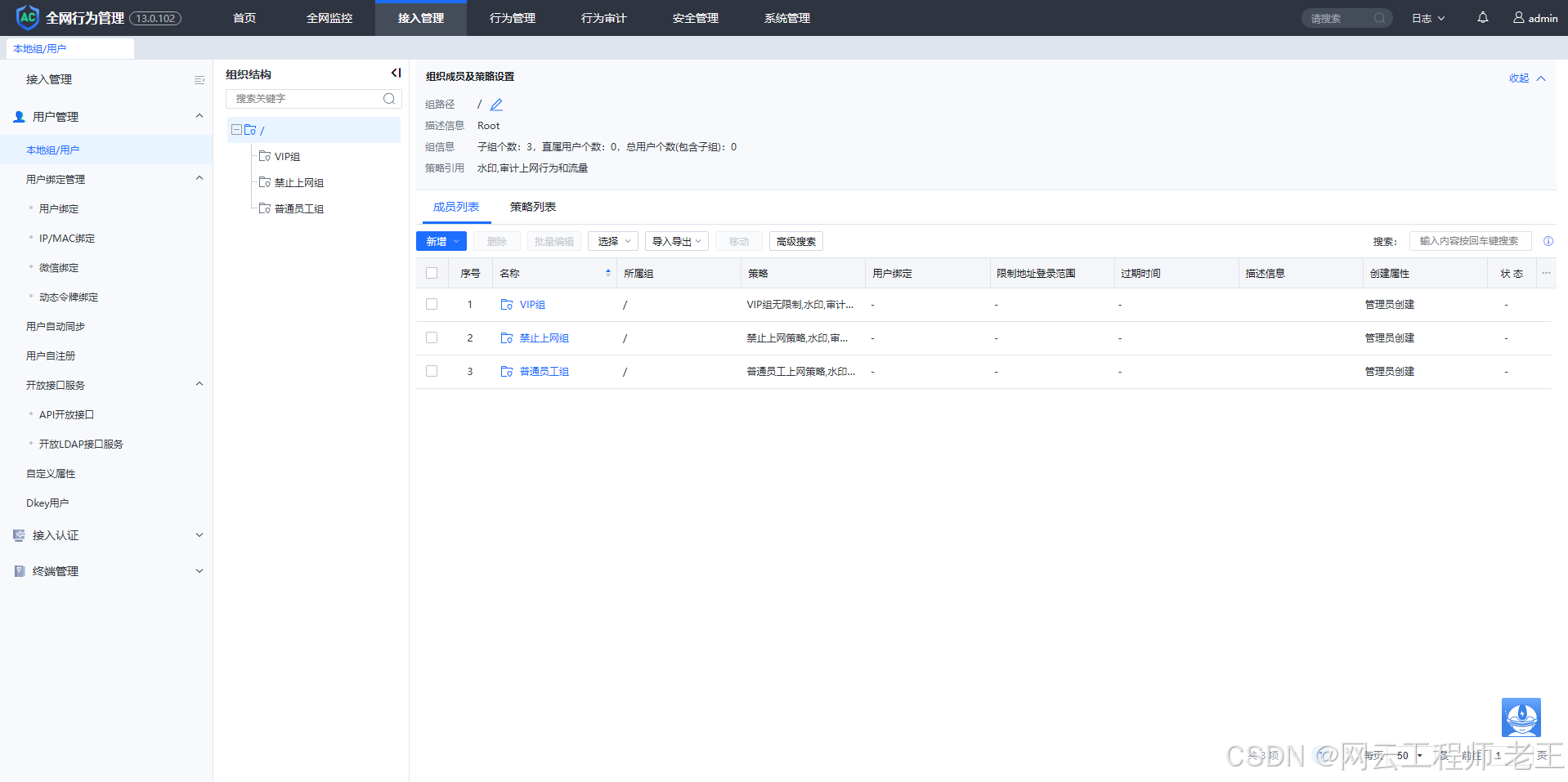Collapse the organization structure panel arrow
This screenshot has height=782, width=1568.
pyautogui.click(x=396, y=74)
